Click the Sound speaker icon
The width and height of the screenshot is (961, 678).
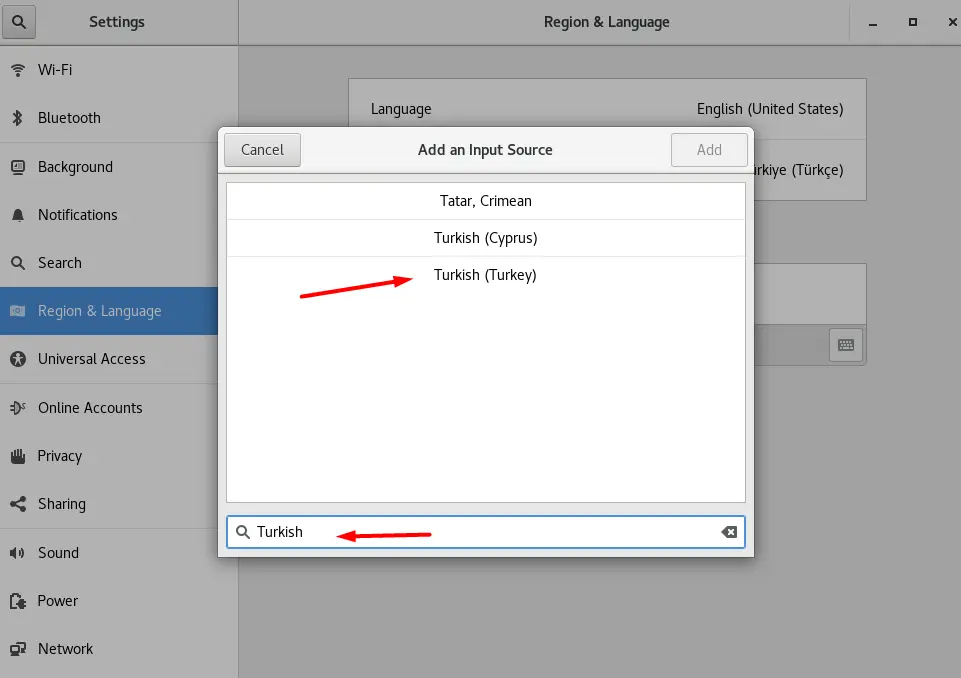17,553
